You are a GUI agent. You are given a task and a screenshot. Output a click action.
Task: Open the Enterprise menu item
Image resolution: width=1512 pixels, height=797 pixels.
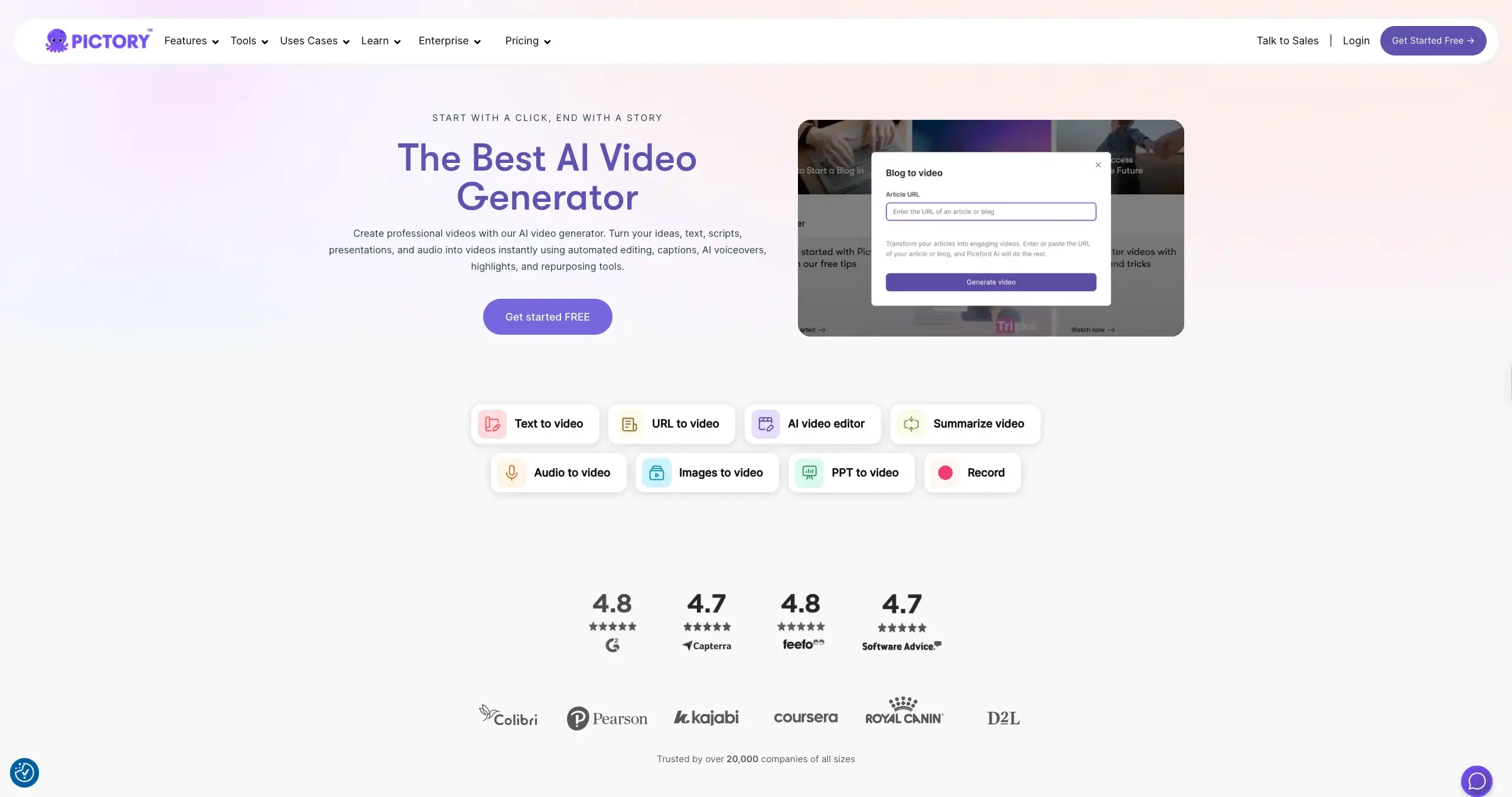[x=449, y=41]
